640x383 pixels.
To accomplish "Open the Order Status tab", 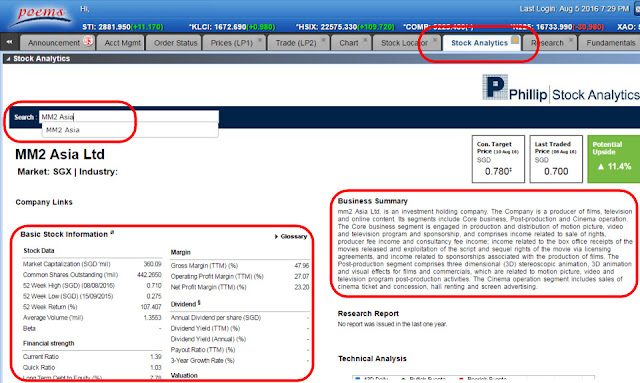I will point(176,43).
